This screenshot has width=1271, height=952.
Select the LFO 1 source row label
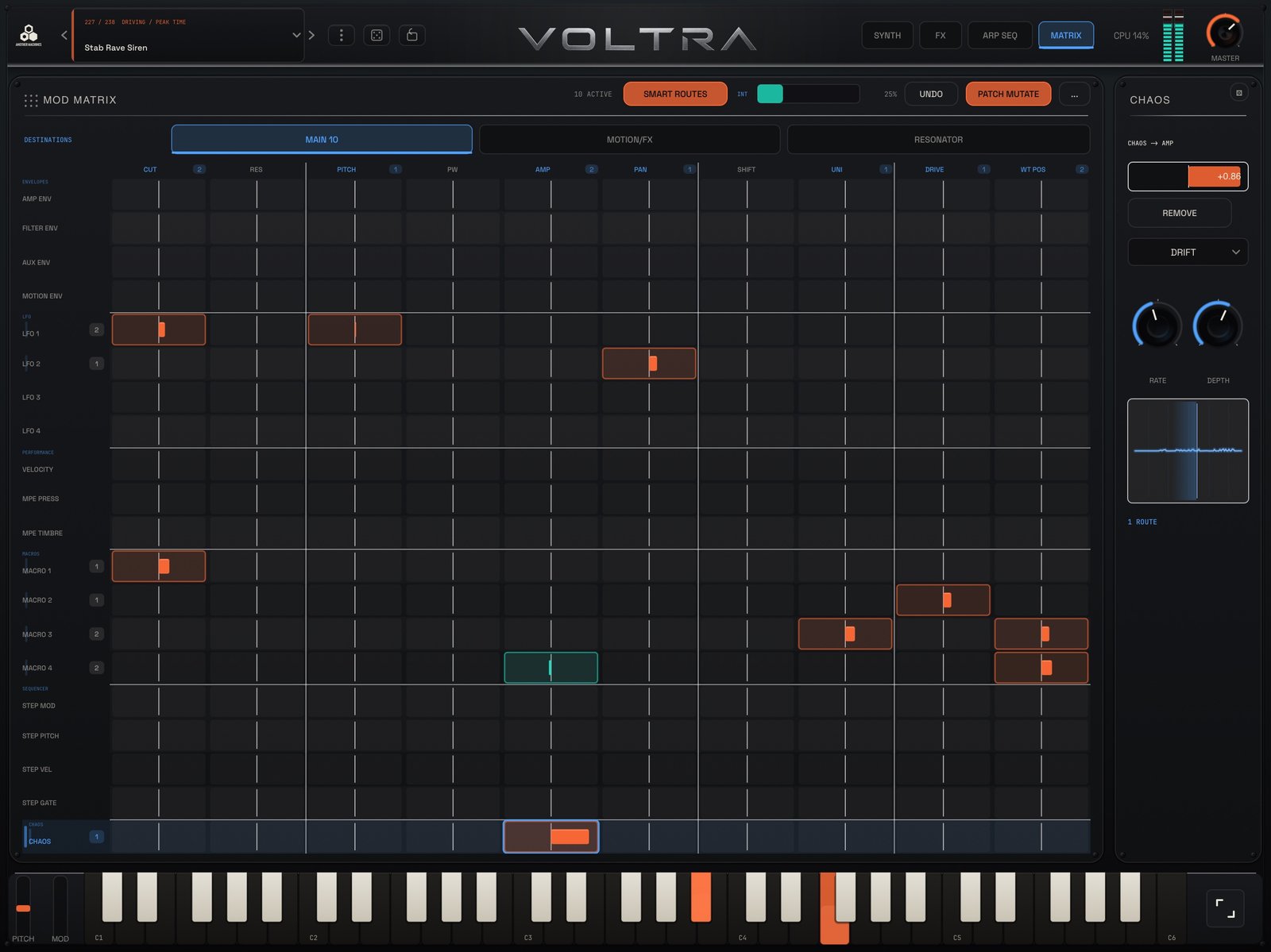pyautogui.click(x=31, y=333)
